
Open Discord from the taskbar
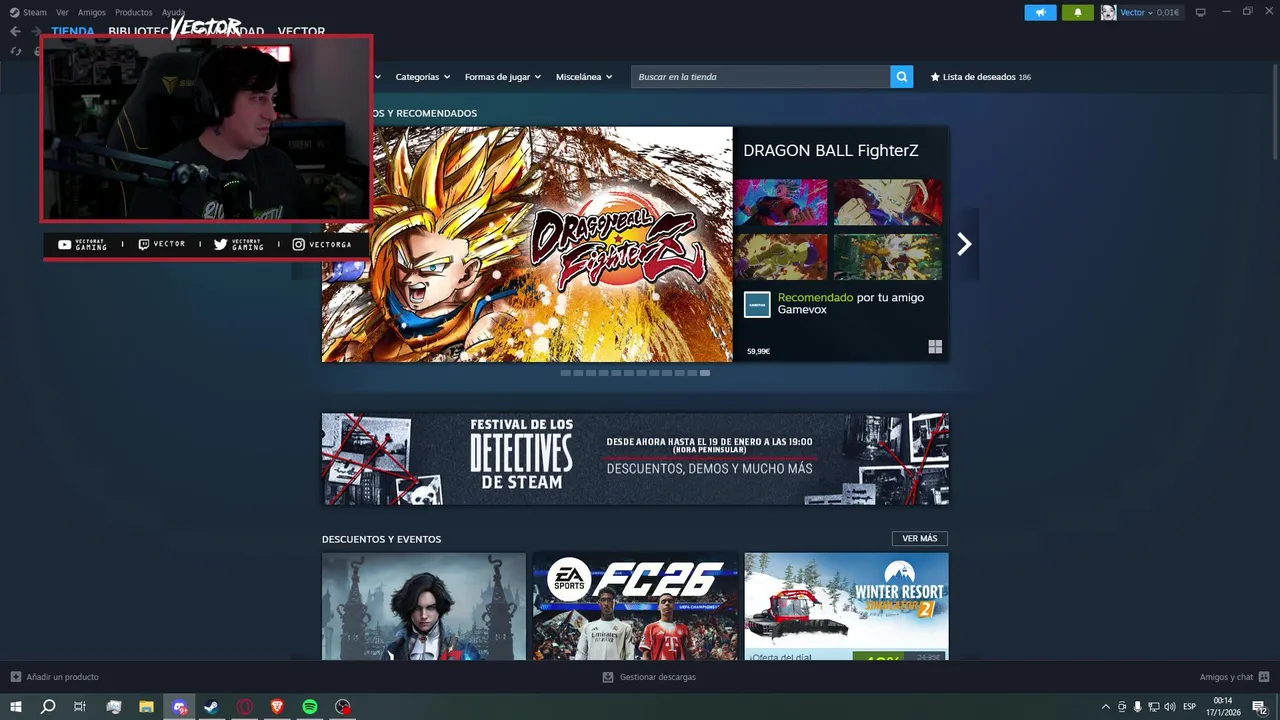click(x=179, y=707)
